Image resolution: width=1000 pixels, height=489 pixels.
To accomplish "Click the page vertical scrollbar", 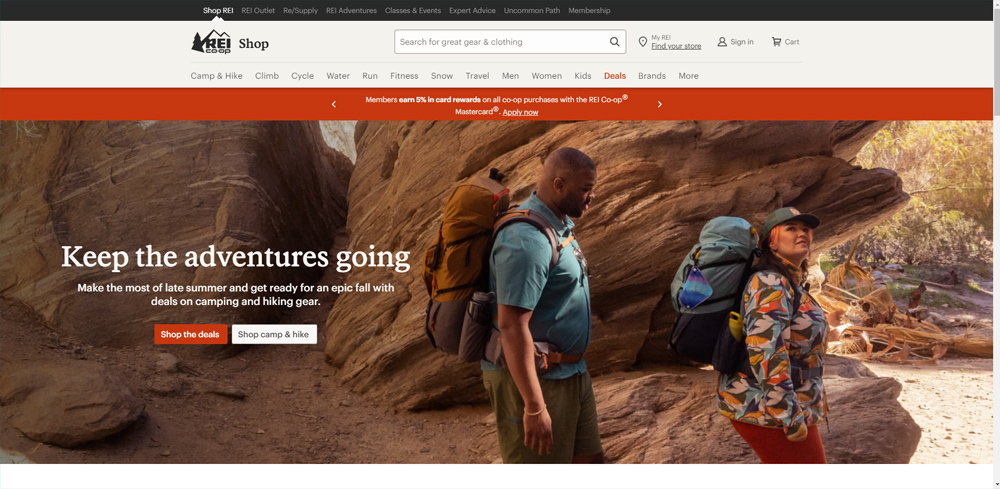I will click(996, 244).
